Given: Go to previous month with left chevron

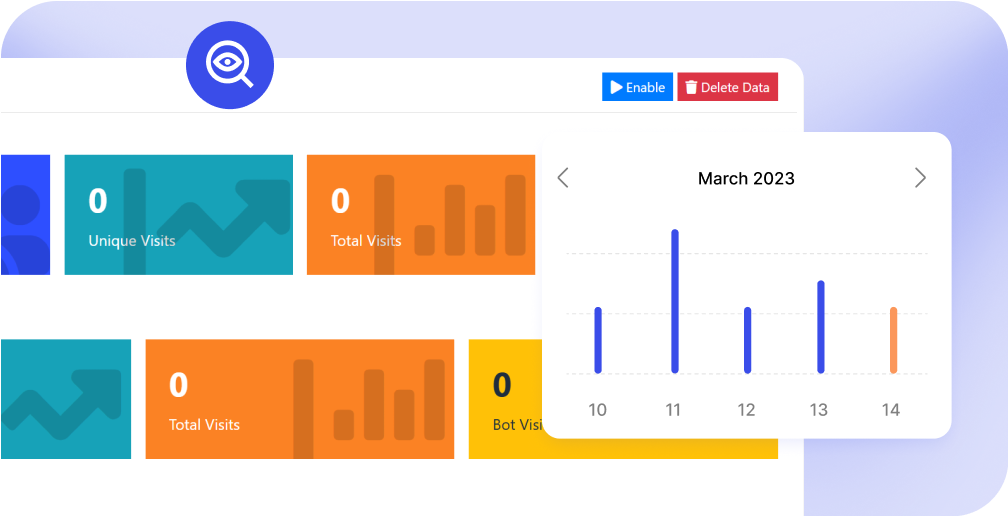Looking at the screenshot, I should pos(563,178).
